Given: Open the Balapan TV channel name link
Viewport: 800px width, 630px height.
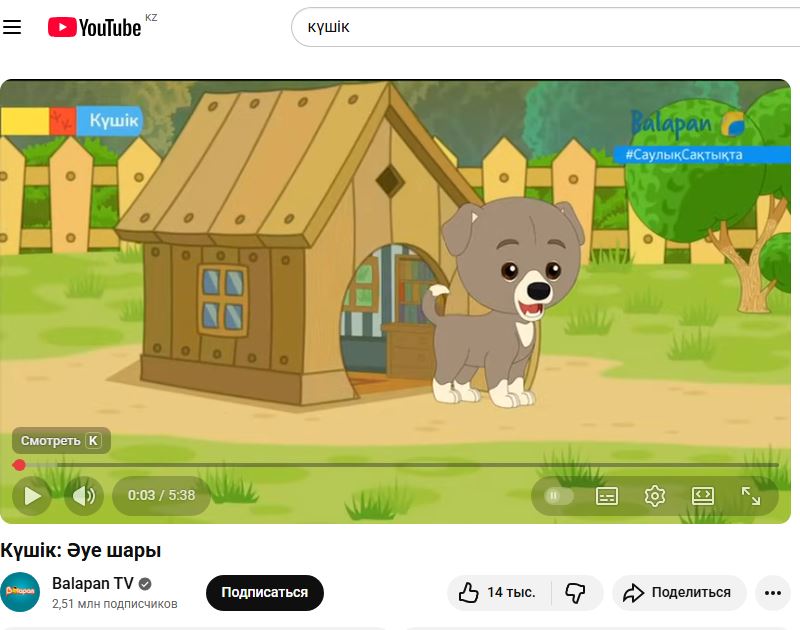Looking at the screenshot, I should tap(92, 584).
